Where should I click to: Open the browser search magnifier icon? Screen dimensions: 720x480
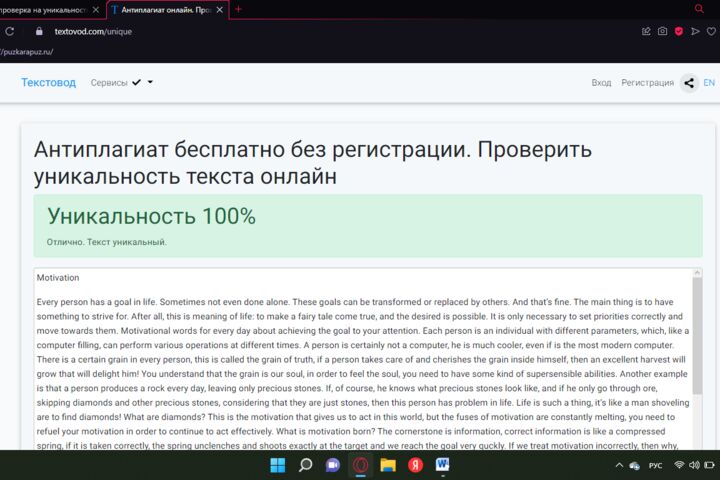699,9
